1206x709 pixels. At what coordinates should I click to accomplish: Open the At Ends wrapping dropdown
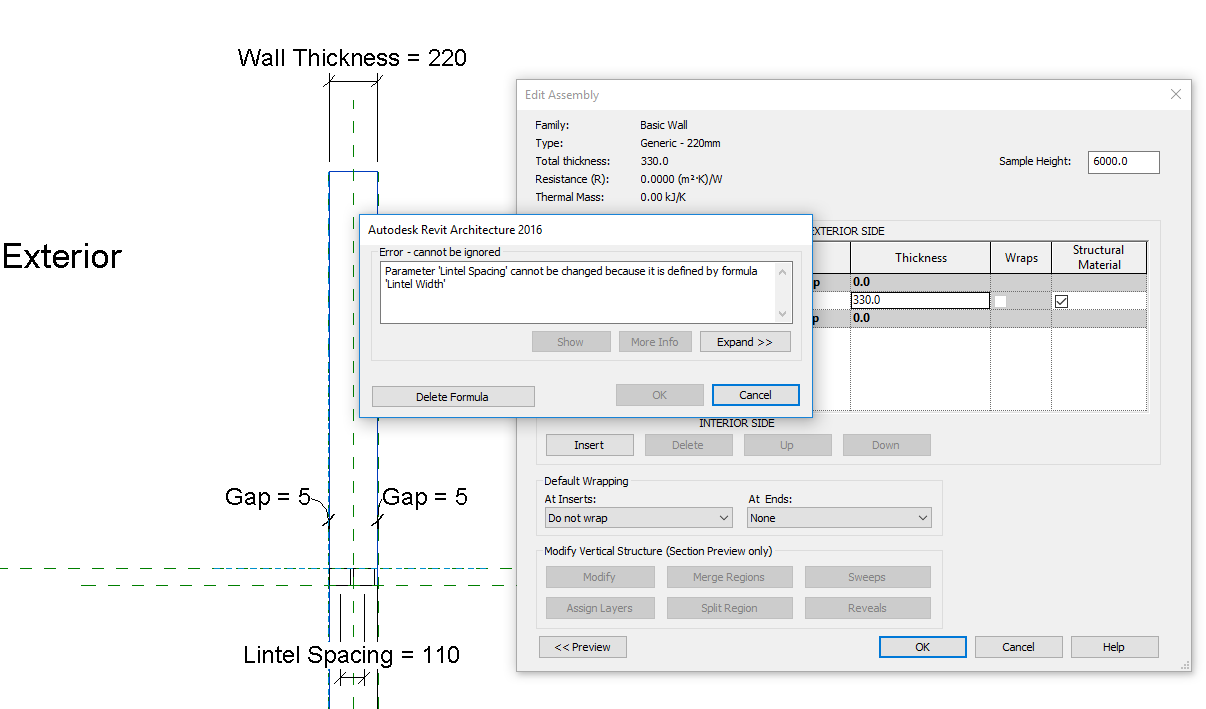click(x=839, y=518)
